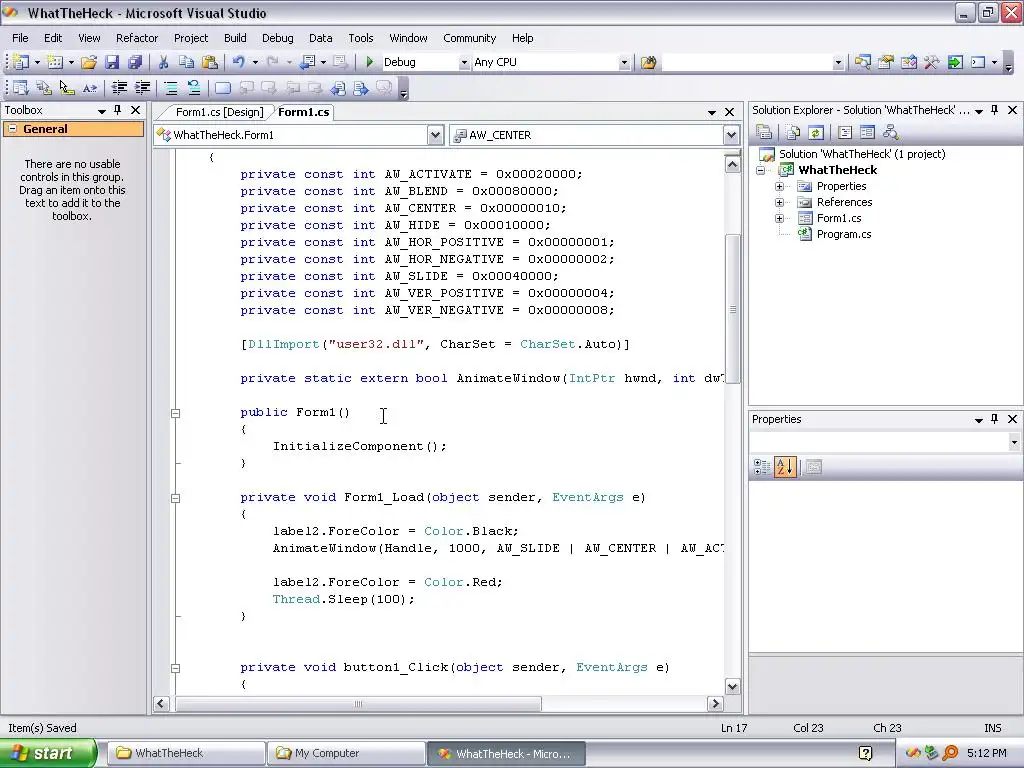Open the Tools menu
This screenshot has height=768, width=1024.
pyautogui.click(x=360, y=38)
